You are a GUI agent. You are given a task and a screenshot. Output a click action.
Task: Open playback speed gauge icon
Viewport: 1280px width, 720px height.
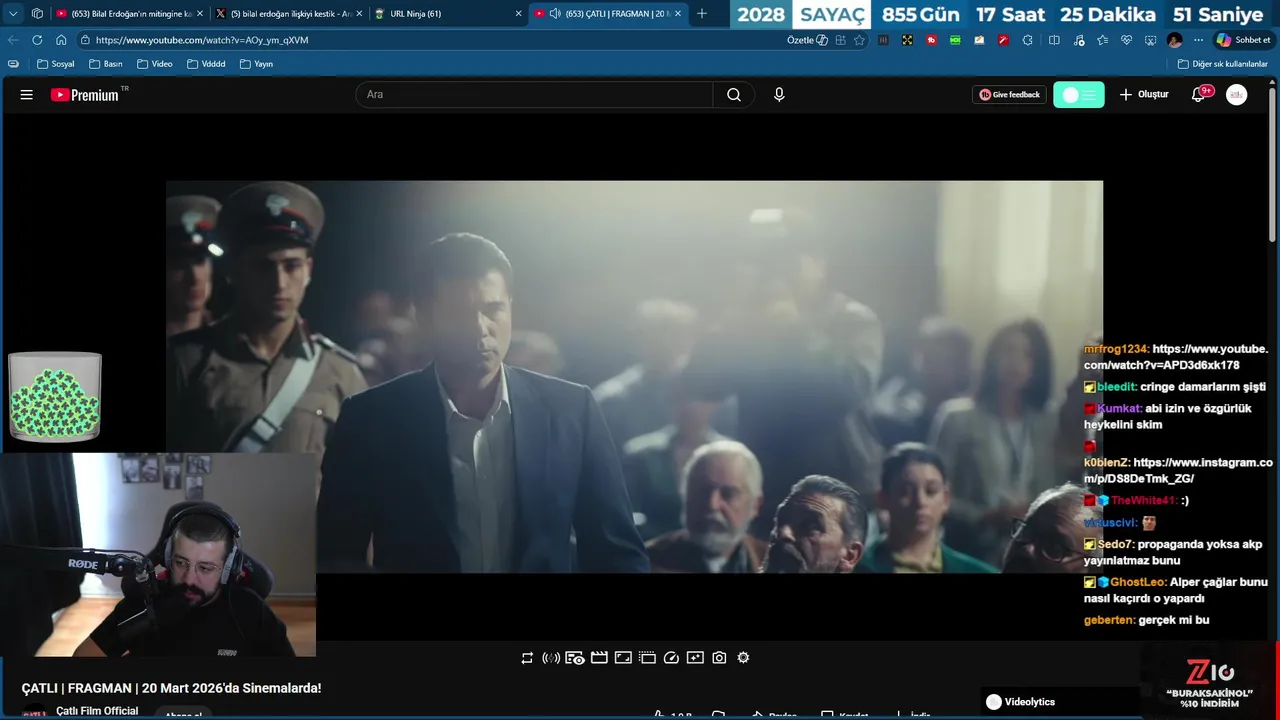point(671,658)
